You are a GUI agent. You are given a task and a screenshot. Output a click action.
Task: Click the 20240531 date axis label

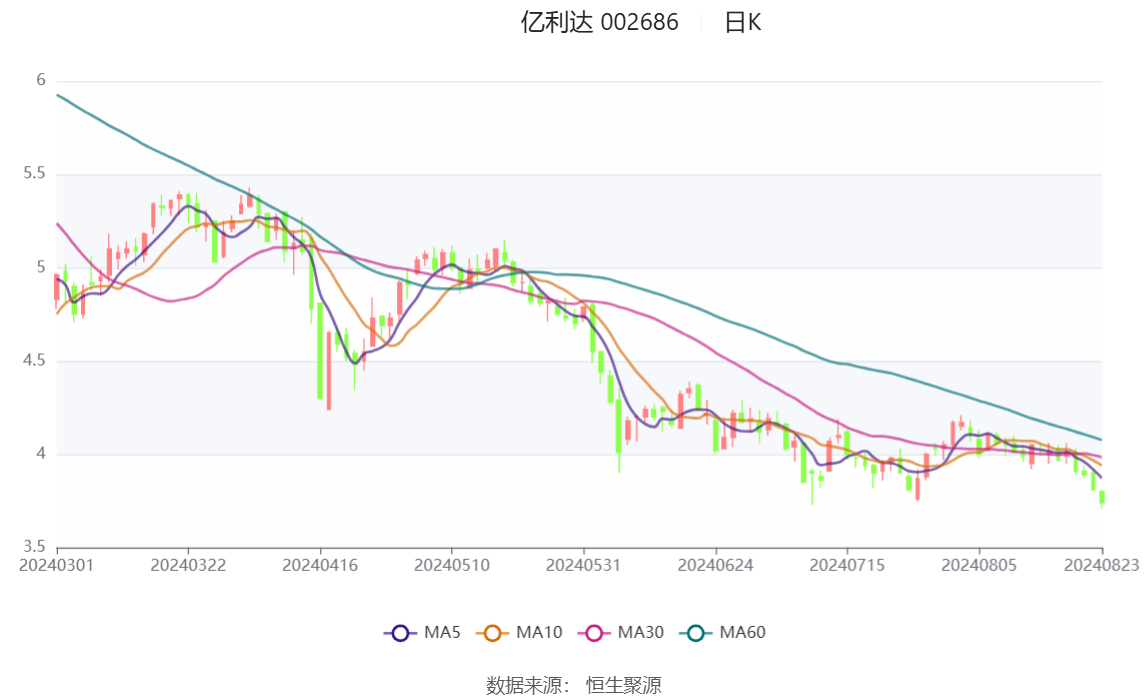(x=584, y=565)
